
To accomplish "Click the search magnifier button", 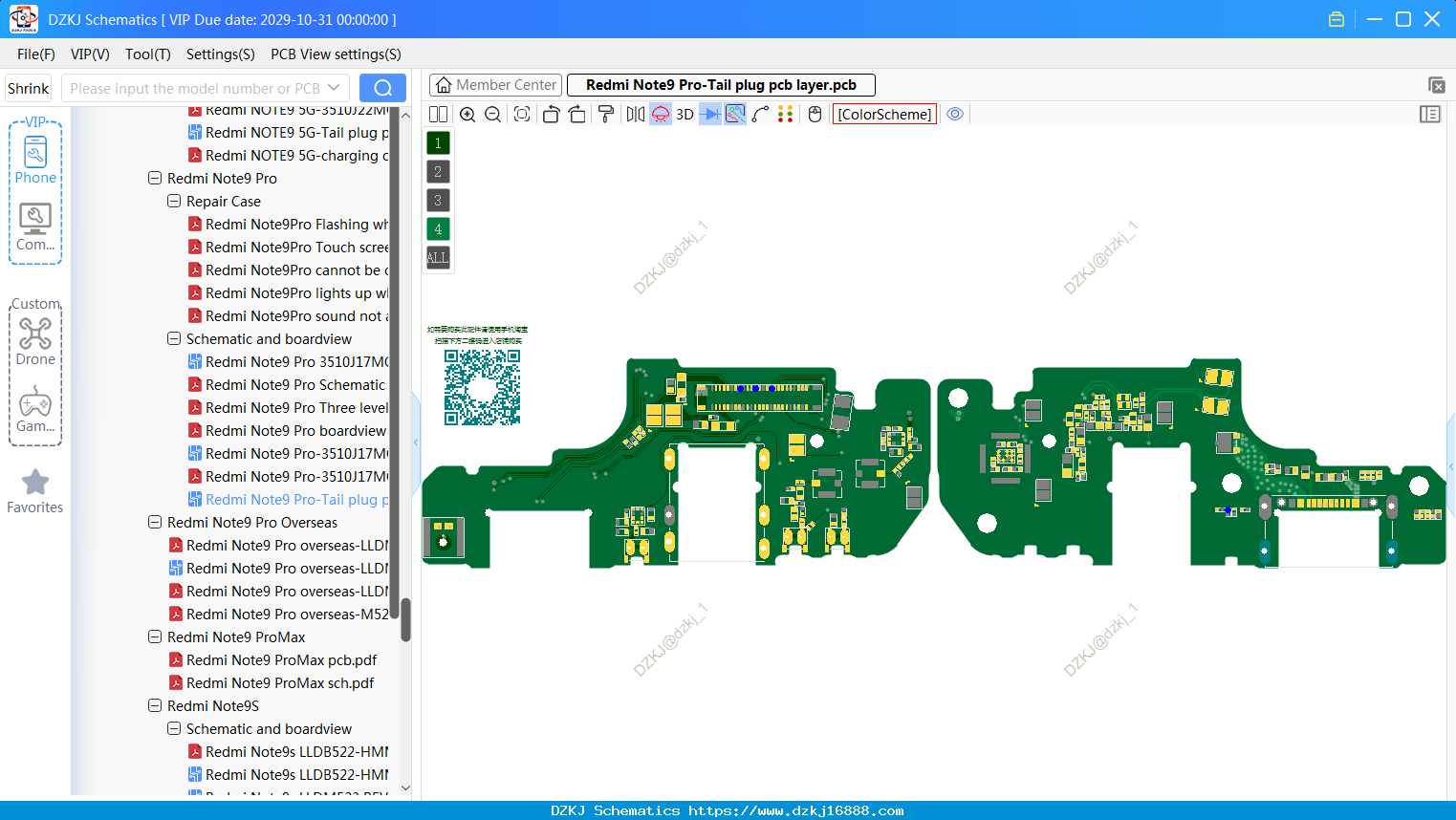I will (x=382, y=88).
